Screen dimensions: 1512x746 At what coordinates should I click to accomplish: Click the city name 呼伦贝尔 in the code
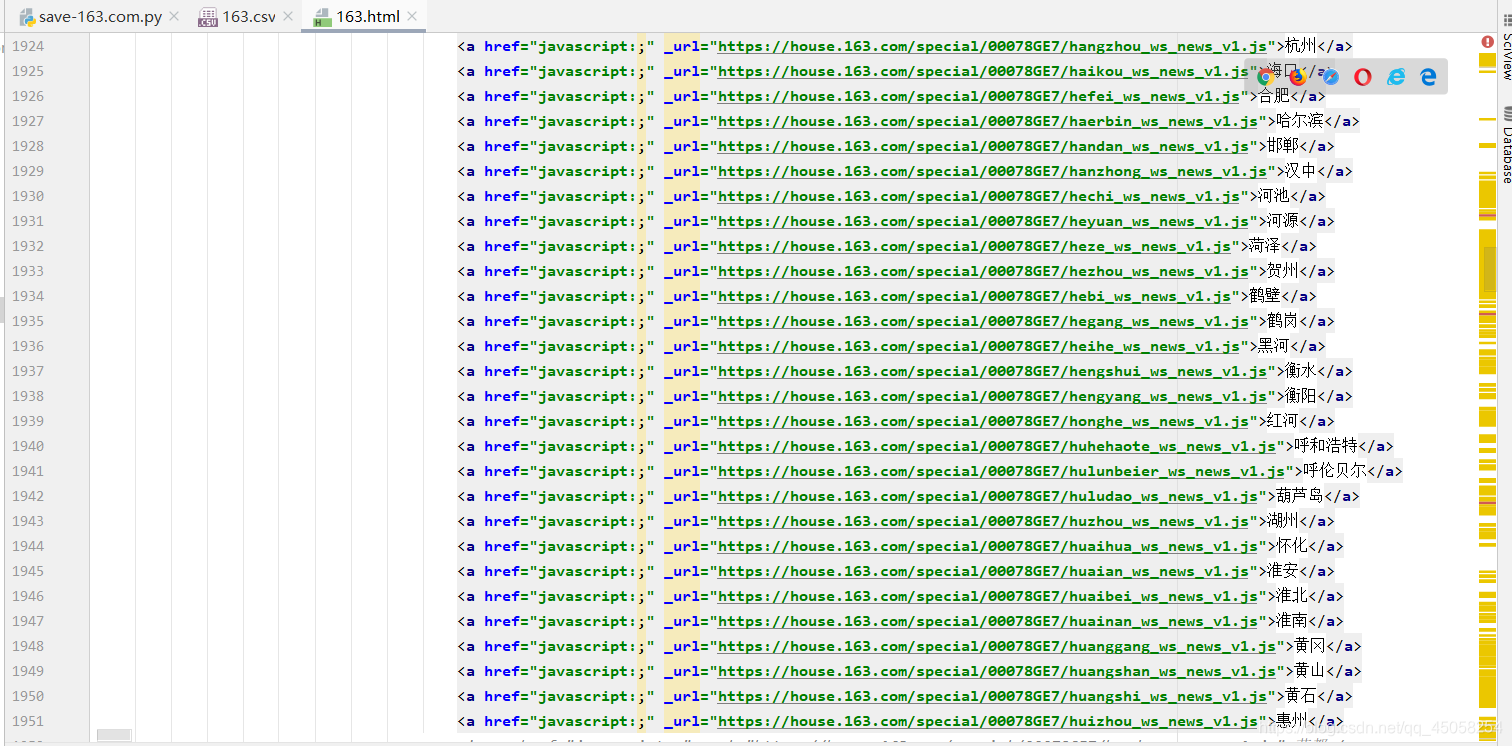coord(1335,471)
